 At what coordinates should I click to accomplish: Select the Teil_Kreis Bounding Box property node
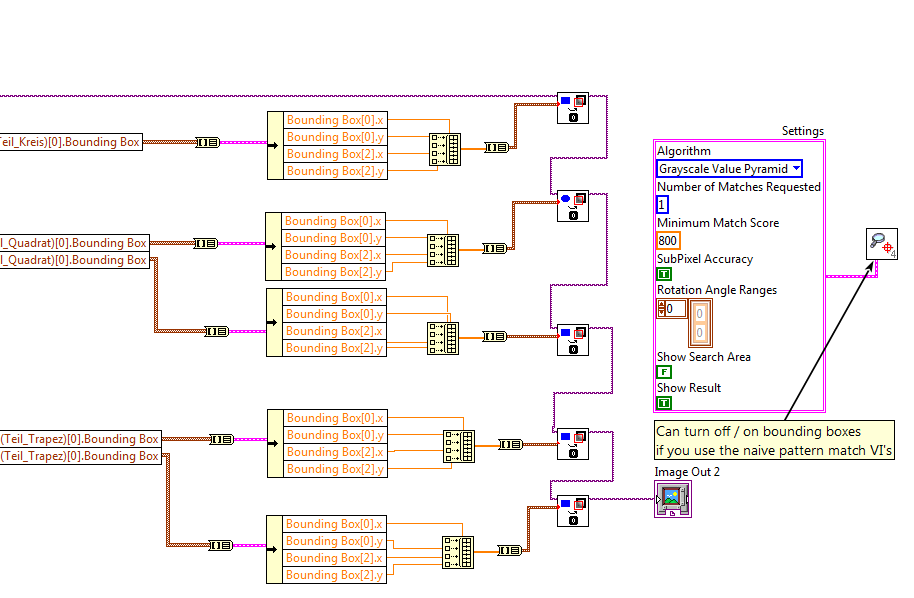coord(70,142)
